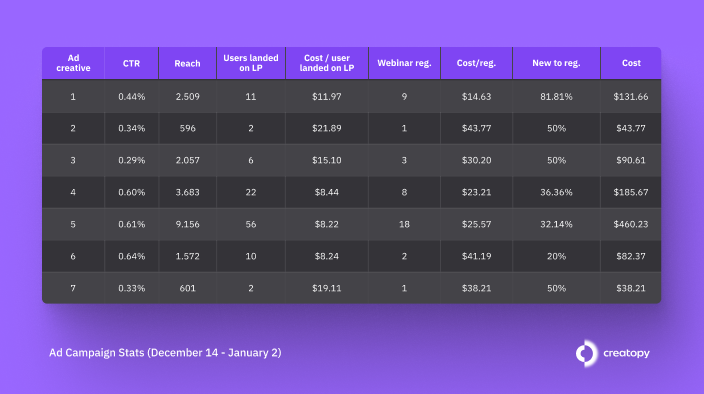The image size is (704, 394).
Task: Select the 0.64% CTR cell
Action: click(132, 256)
